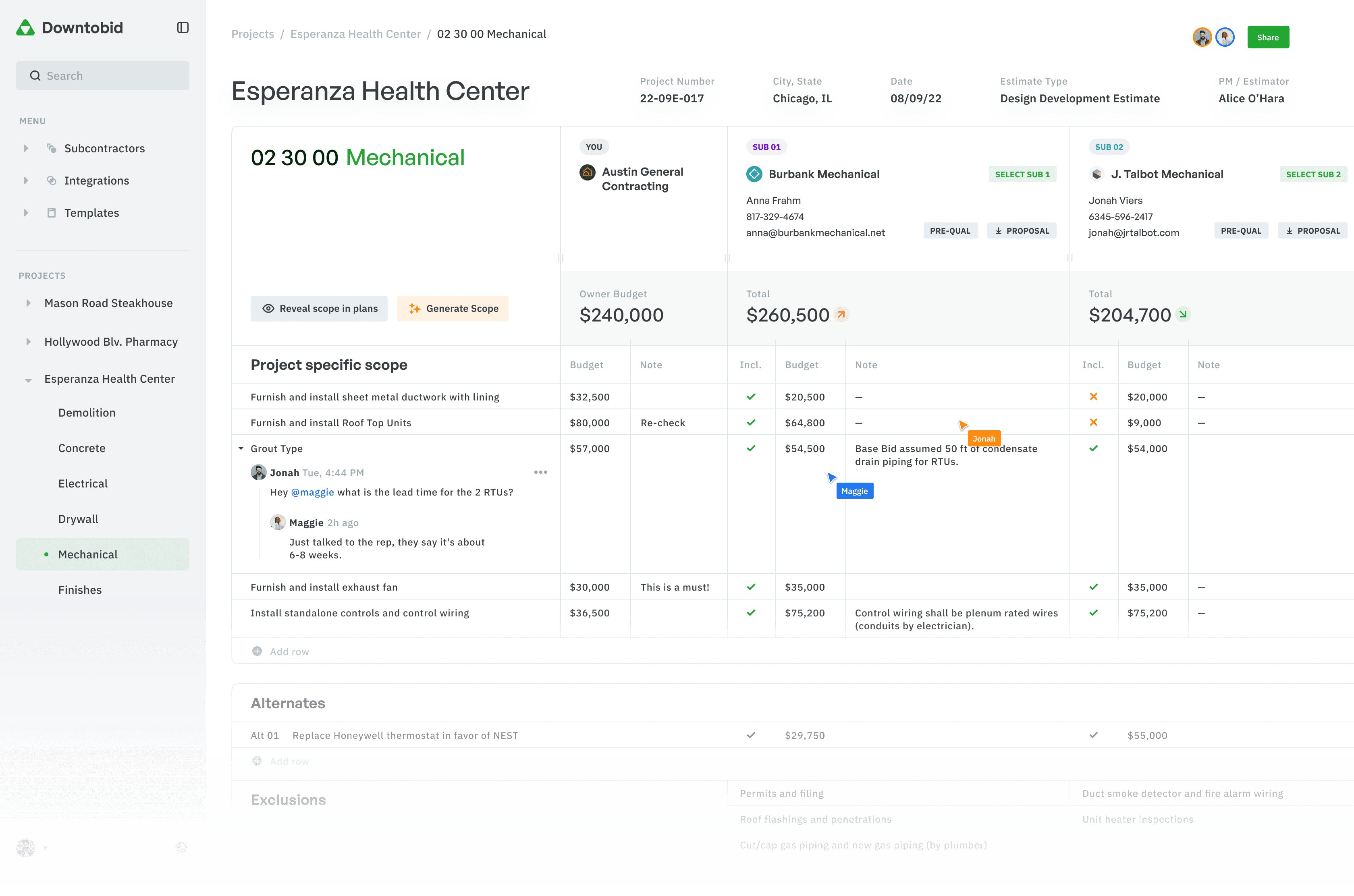Click the search magnifier icon
The image size is (1354, 896).
(x=35, y=75)
